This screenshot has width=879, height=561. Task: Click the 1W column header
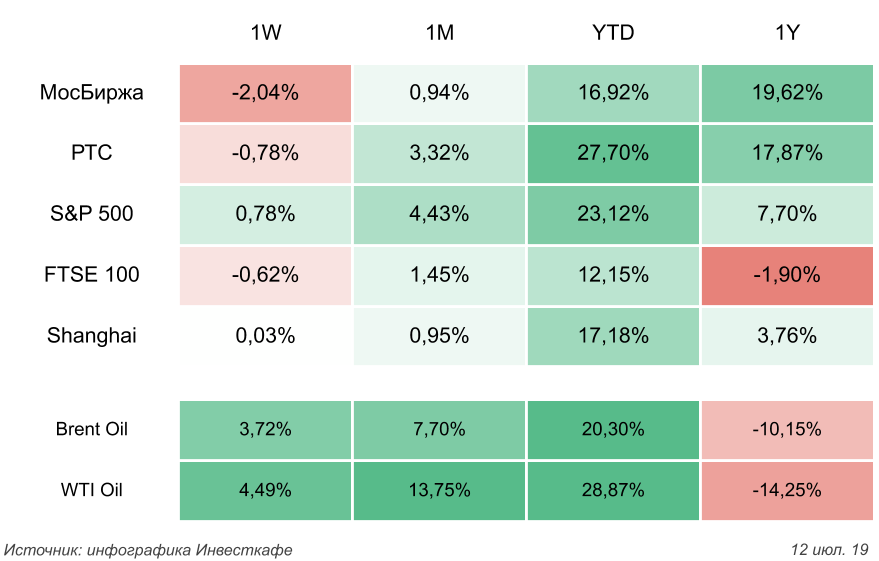tap(265, 34)
